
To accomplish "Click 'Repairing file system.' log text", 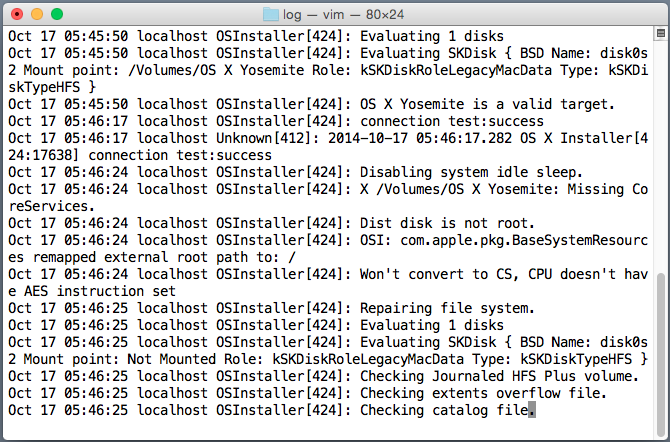I will click(x=447, y=308).
